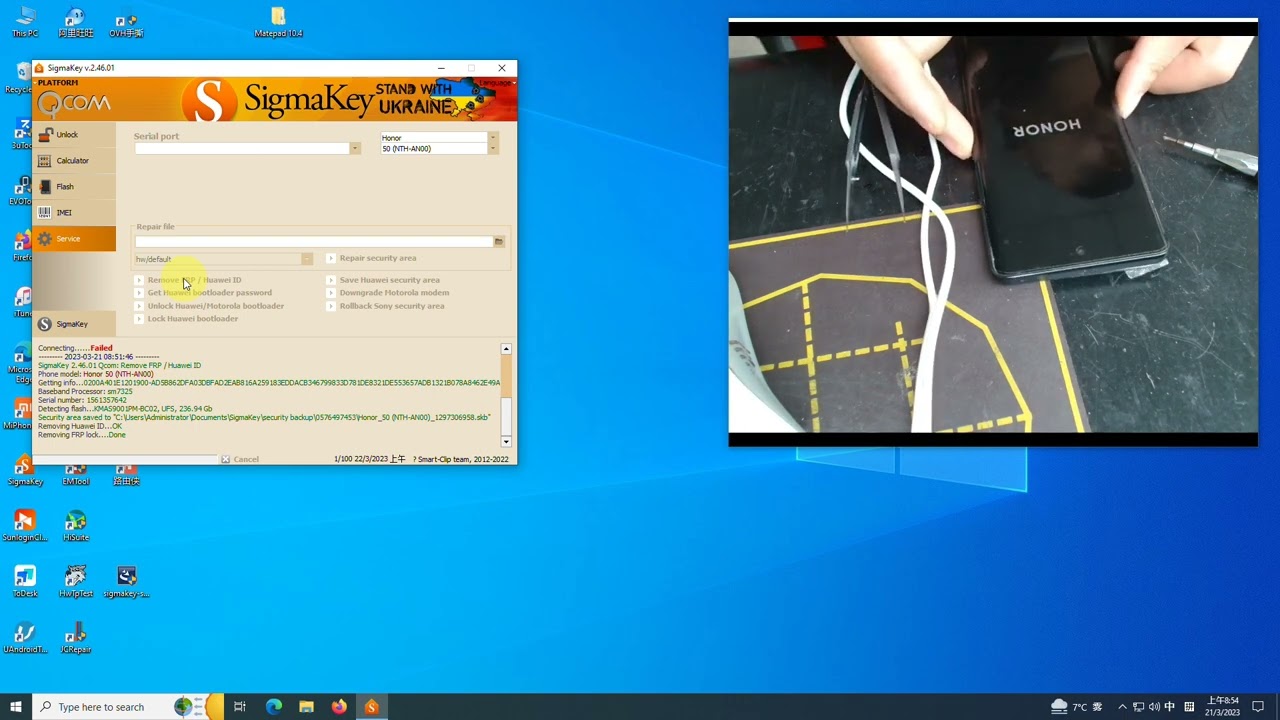This screenshot has width=1280, height=720.
Task: Expand the 50 (NTH-AN00) model dropdown
Action: click(493, 149)
